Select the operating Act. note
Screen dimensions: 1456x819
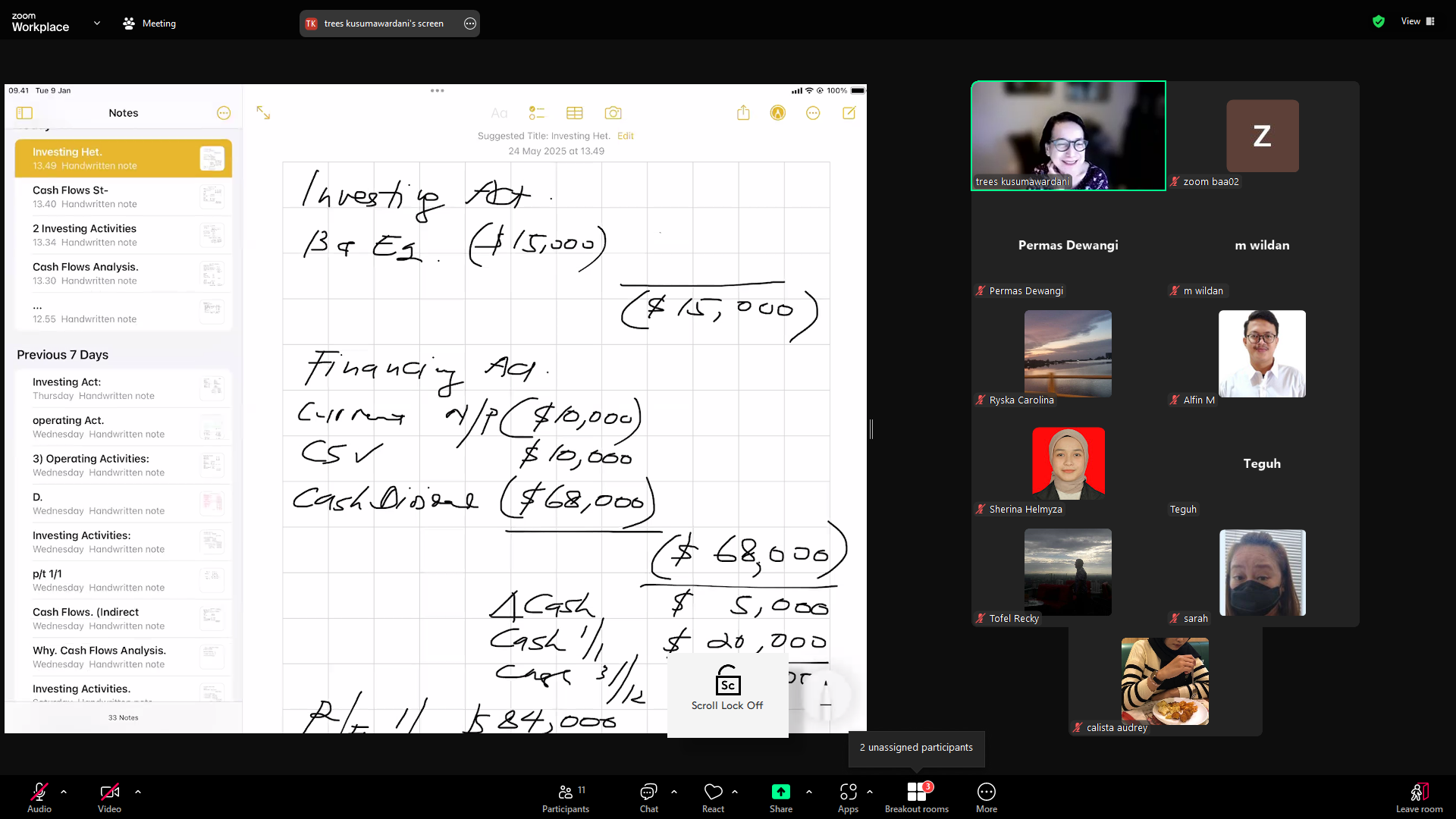[124, 427]
